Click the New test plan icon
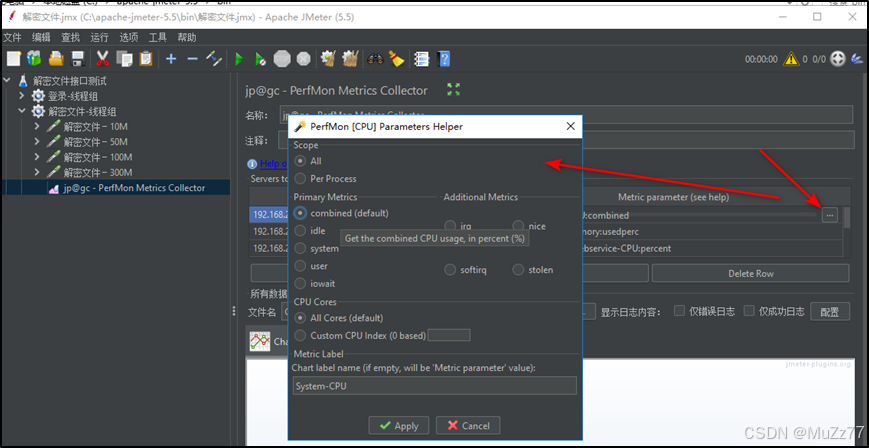The width and height of the screenshot is (869, 448). point(13,59)
